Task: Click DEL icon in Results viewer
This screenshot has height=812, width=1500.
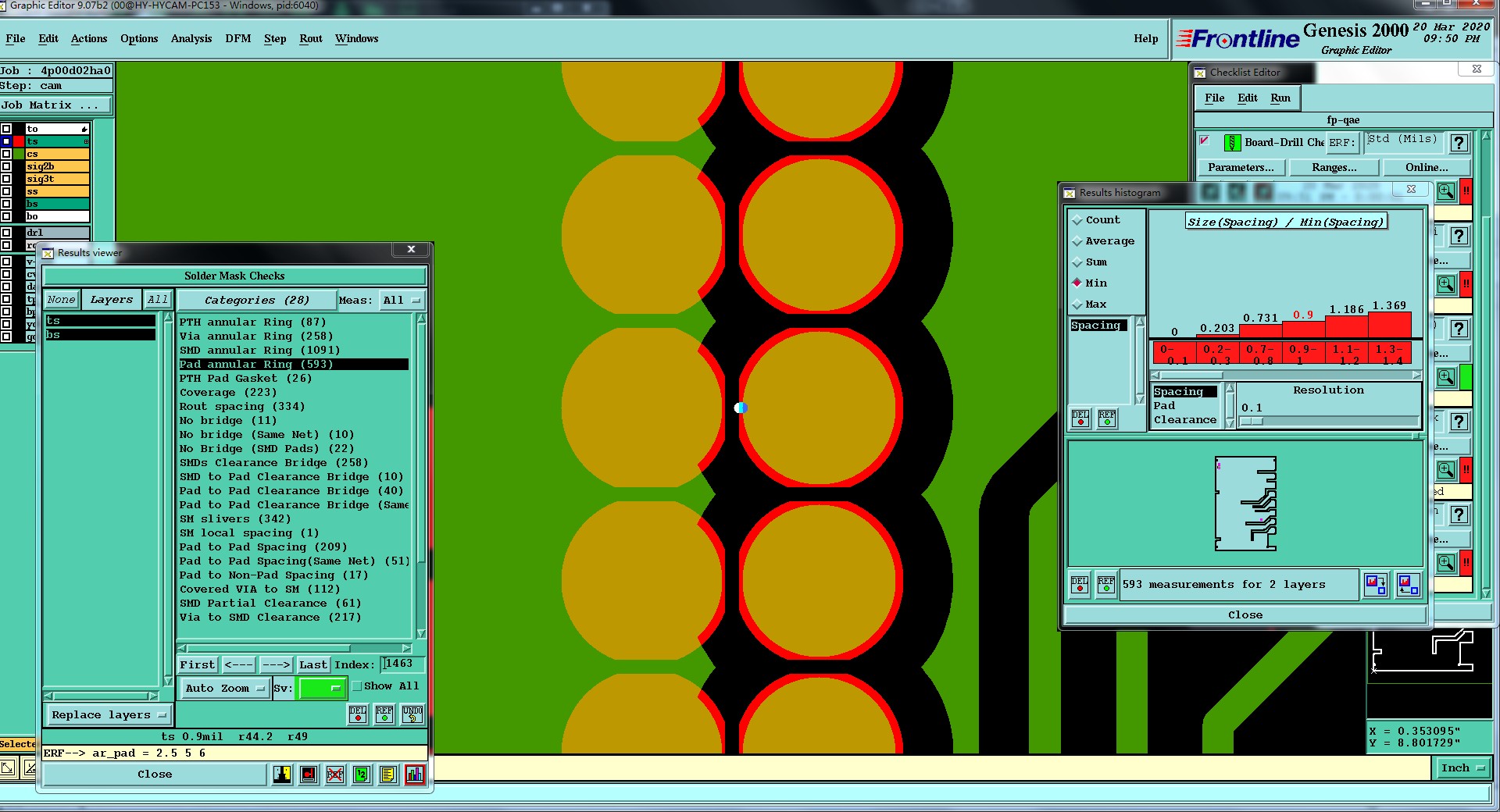Action: [358, 714]
